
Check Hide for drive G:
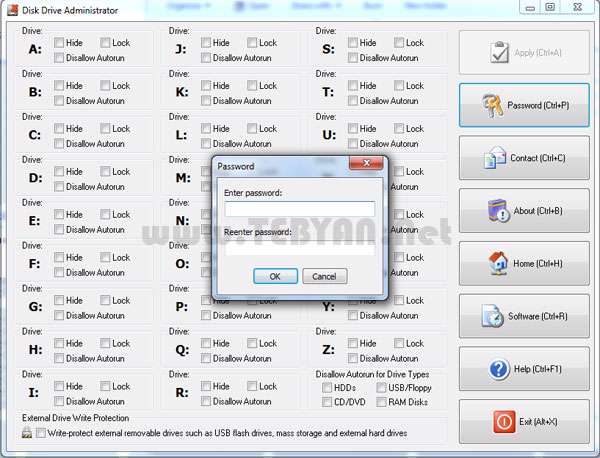[x=59, y=300]
